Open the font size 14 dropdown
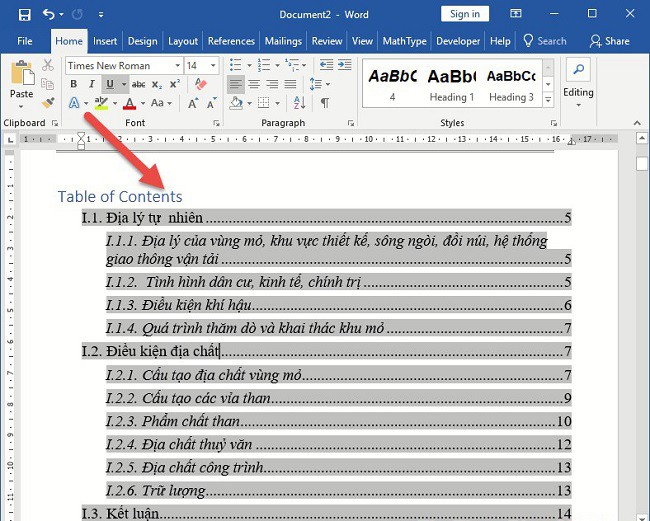This screenshot has width=650, height=521. click(213, 65)
